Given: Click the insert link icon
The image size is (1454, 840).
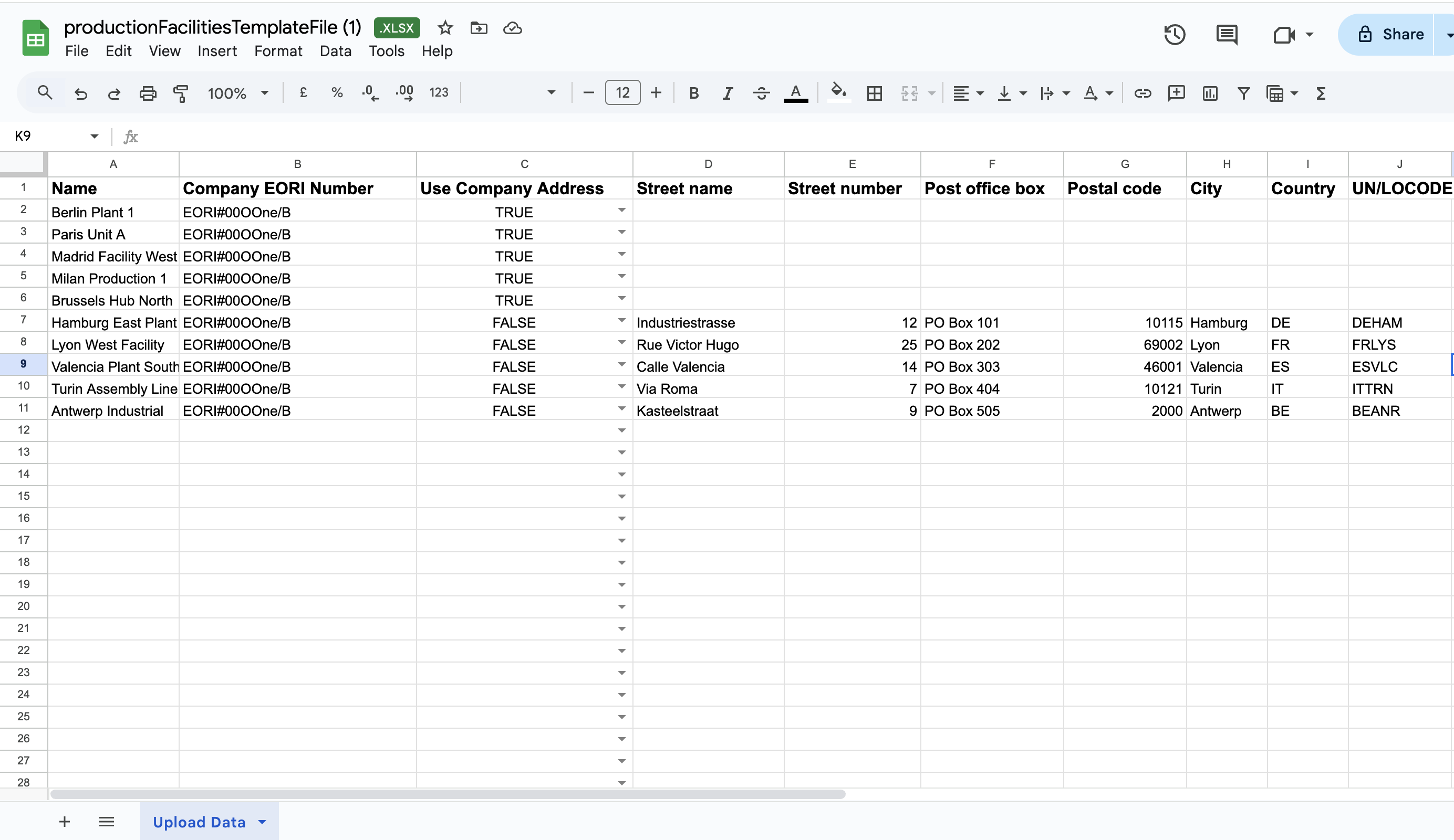Looking at the screenshot, I should [x=1143, y=93].
